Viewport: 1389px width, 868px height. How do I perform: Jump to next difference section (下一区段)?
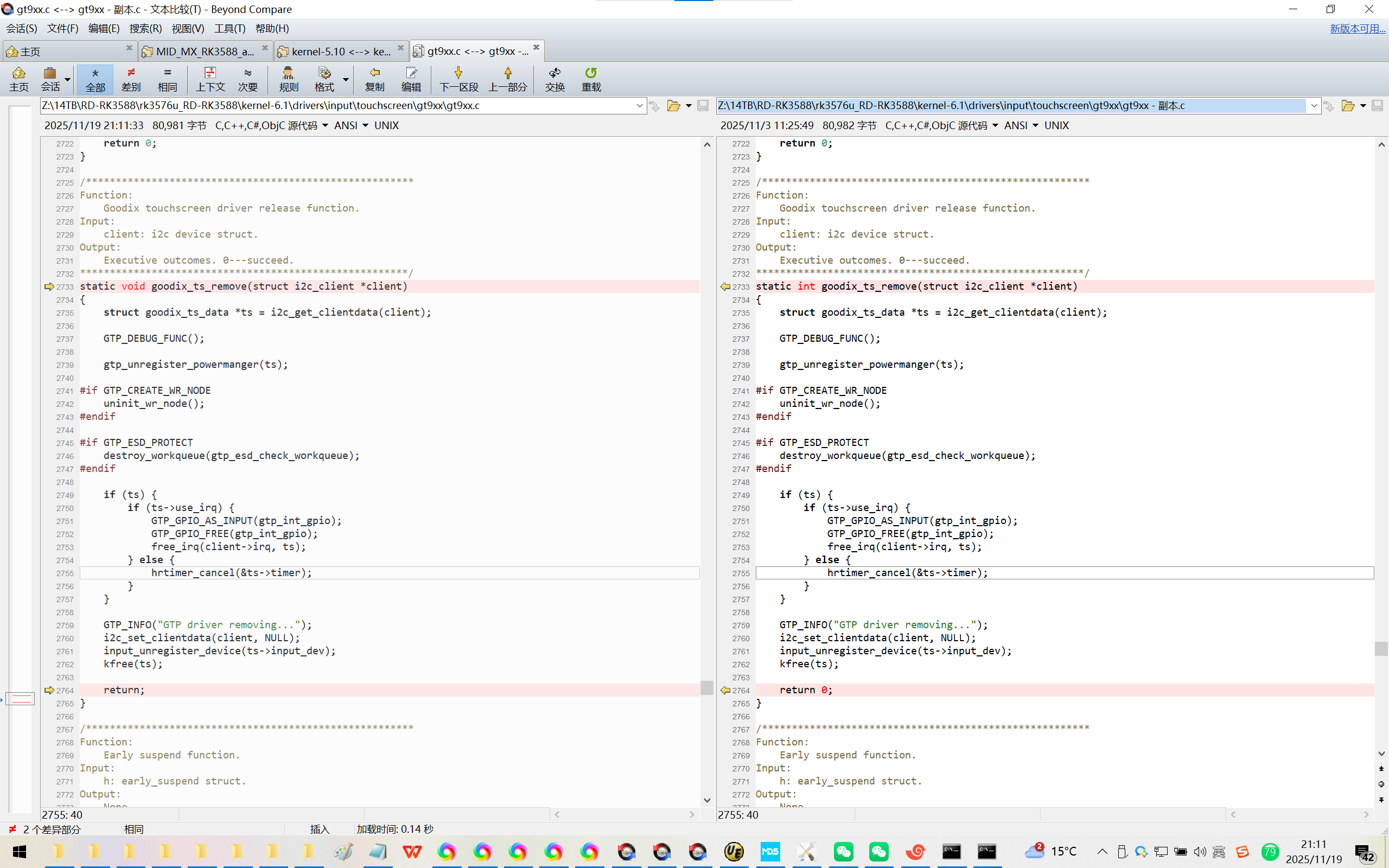tap(458, 79)
